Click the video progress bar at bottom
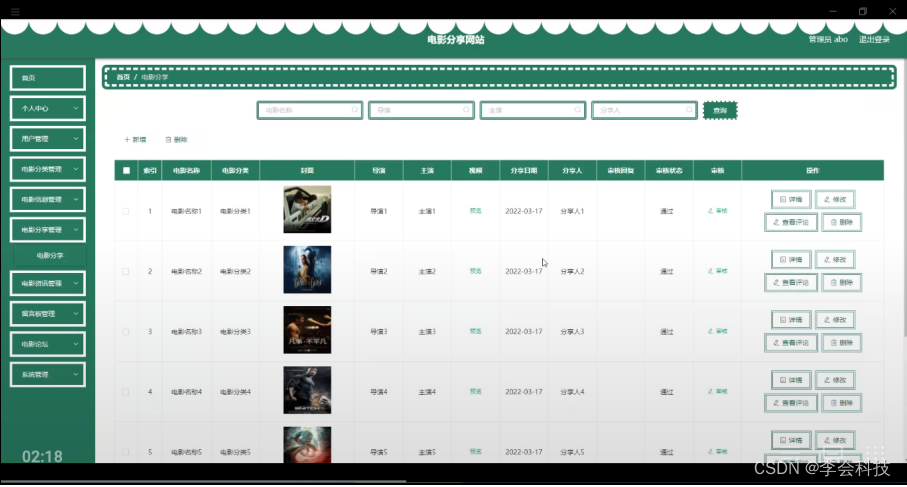 click(x=454, y=481)
